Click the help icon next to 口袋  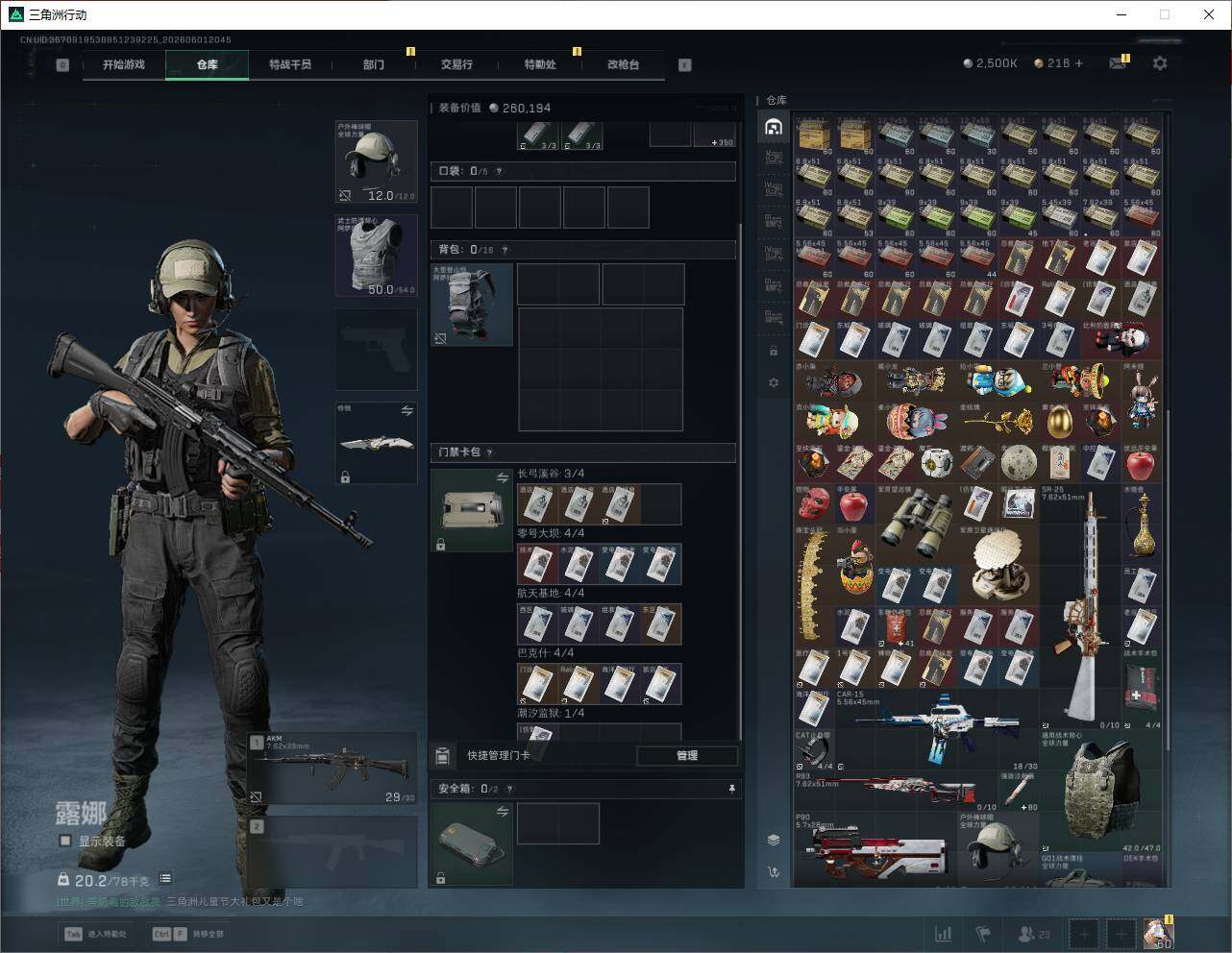499,171
